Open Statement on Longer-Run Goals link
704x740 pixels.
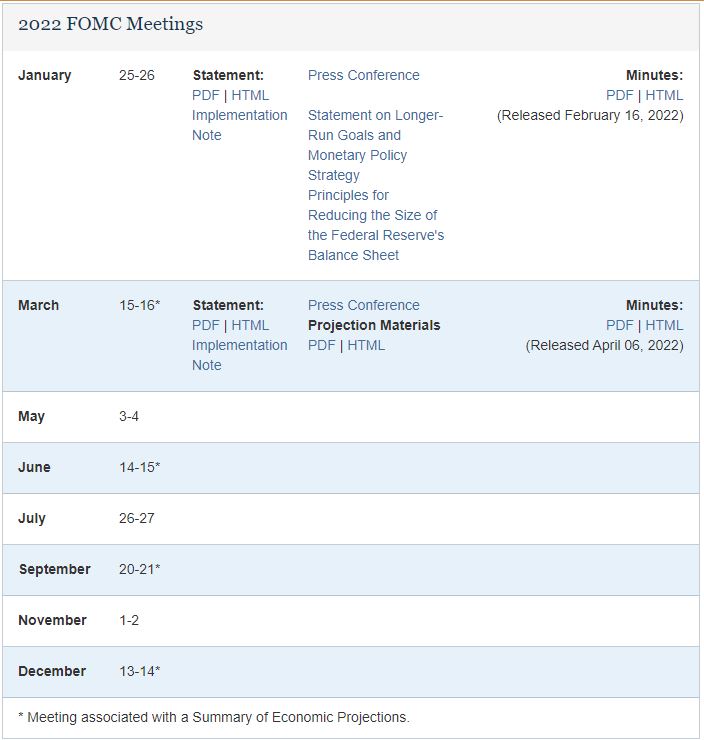[376, 145]
